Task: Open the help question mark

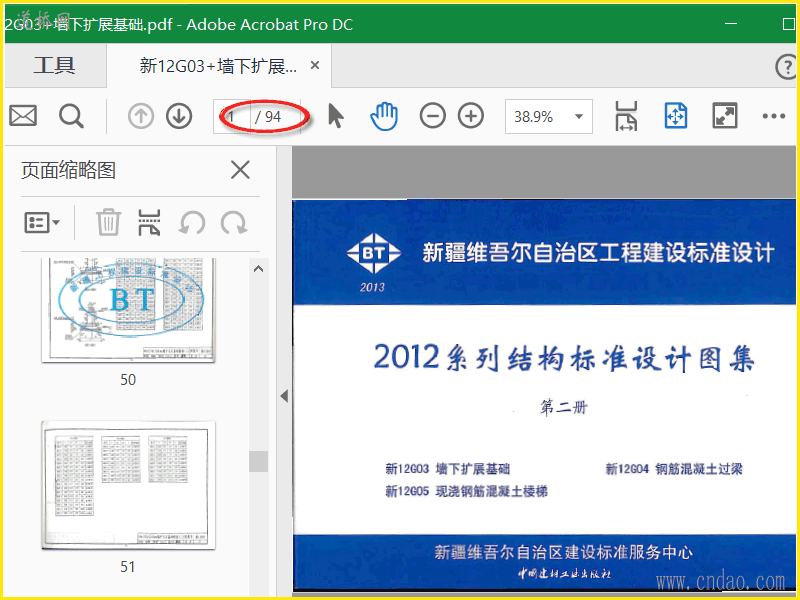Action: [786, 67]
